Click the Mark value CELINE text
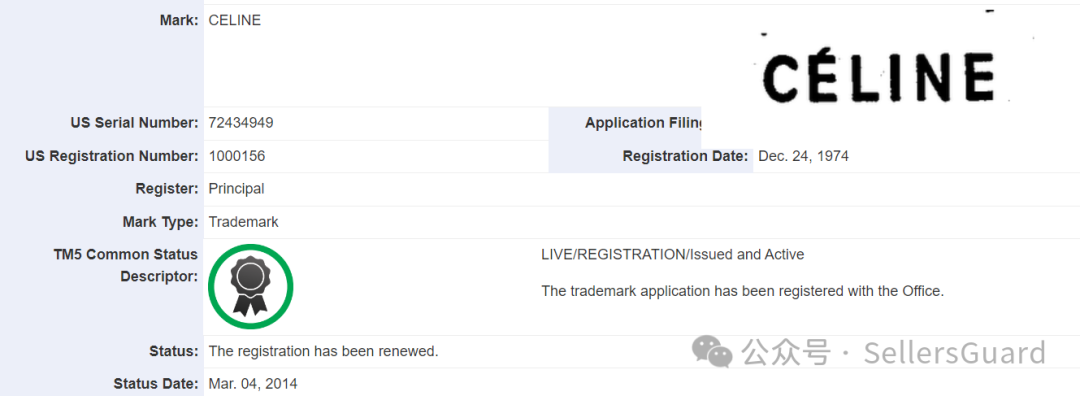1080x396 pixels. 235,21
